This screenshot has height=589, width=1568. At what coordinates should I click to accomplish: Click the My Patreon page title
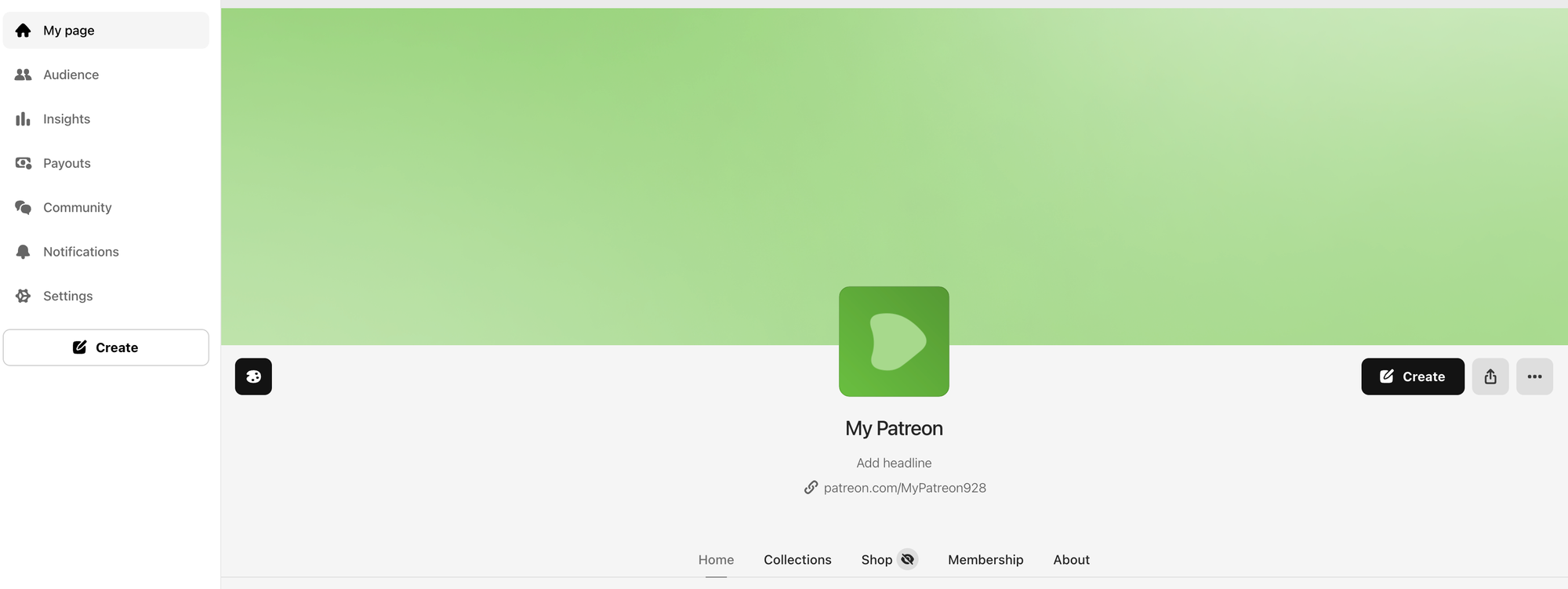[894, 428]
